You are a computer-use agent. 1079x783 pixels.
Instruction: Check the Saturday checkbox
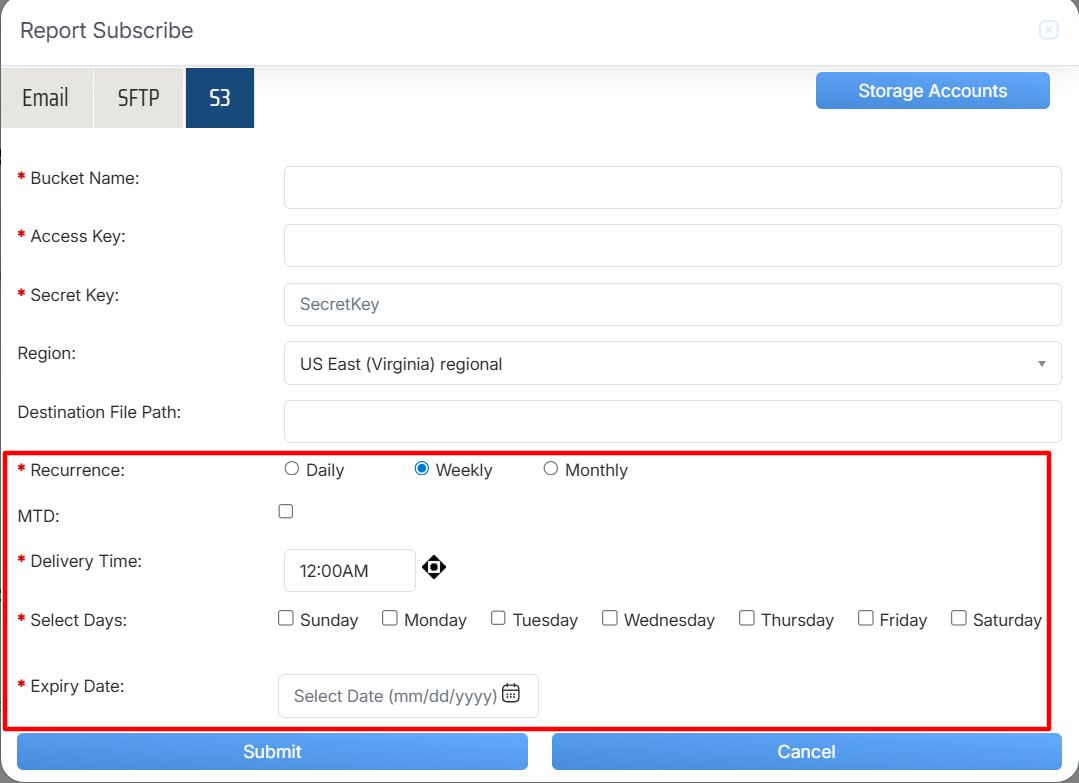coord(959,619)
